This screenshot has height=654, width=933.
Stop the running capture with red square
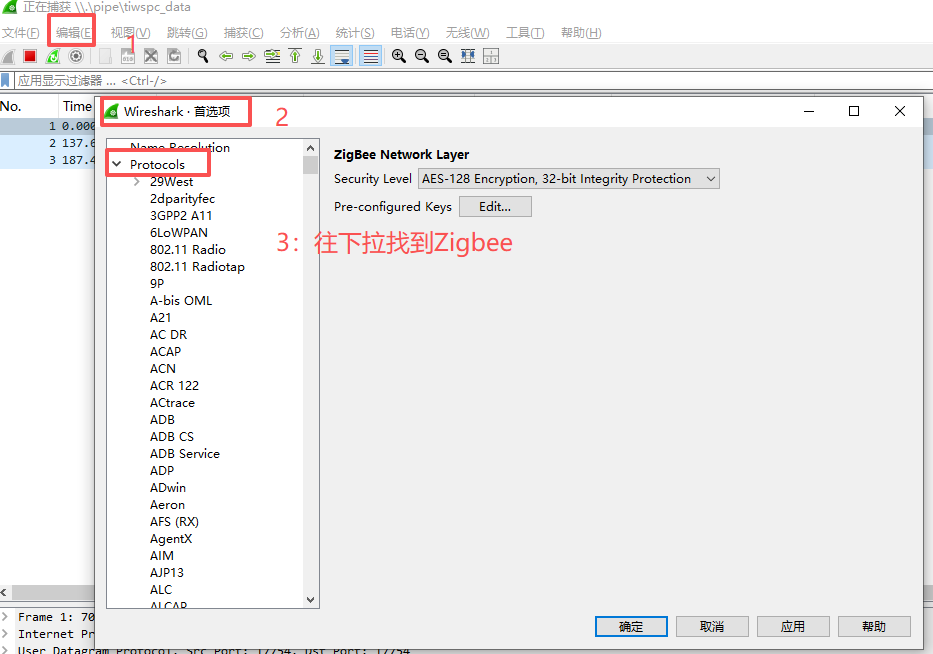[30, 57]
